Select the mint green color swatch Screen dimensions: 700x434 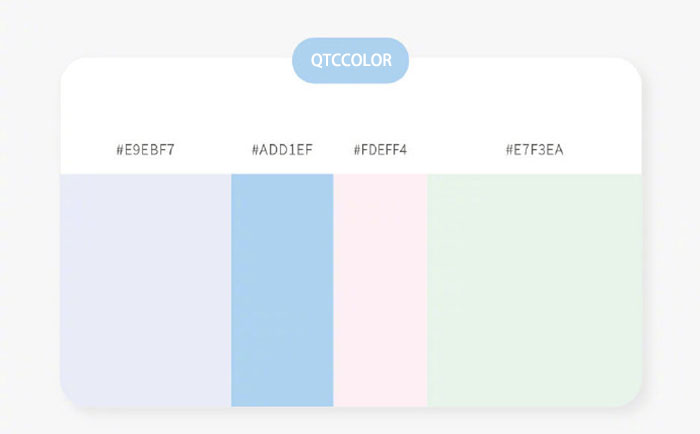(x=534, y=290)
